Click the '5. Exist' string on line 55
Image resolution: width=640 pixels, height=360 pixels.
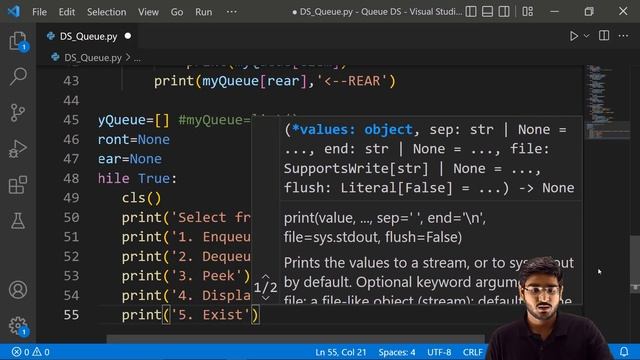[210, 315]
